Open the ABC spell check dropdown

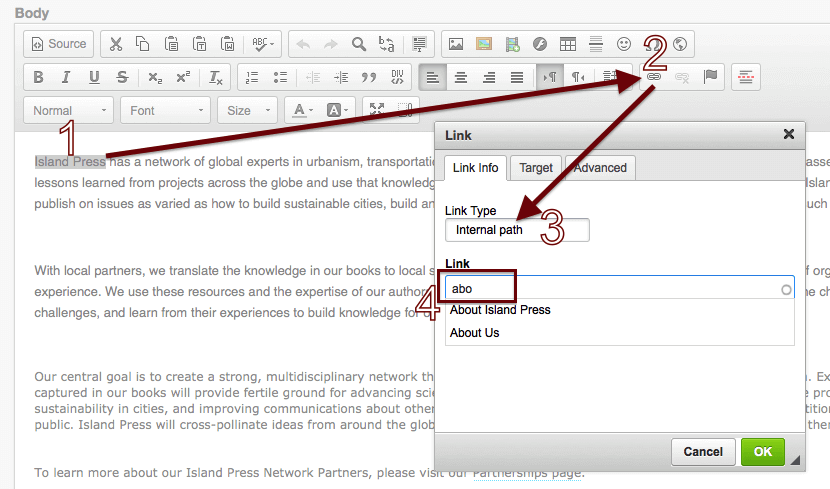263,44
